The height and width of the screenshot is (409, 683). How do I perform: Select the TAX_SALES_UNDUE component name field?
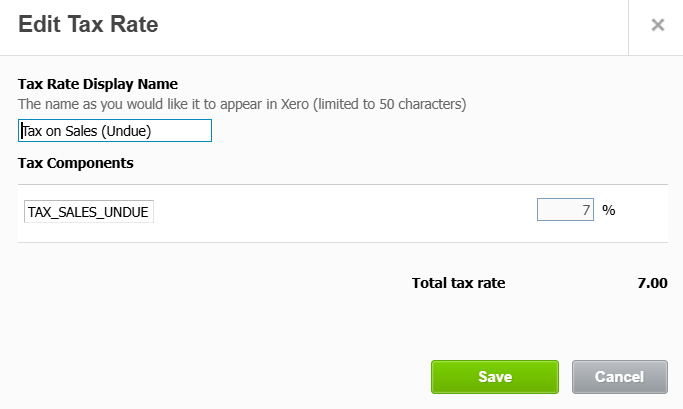point(89,212)
